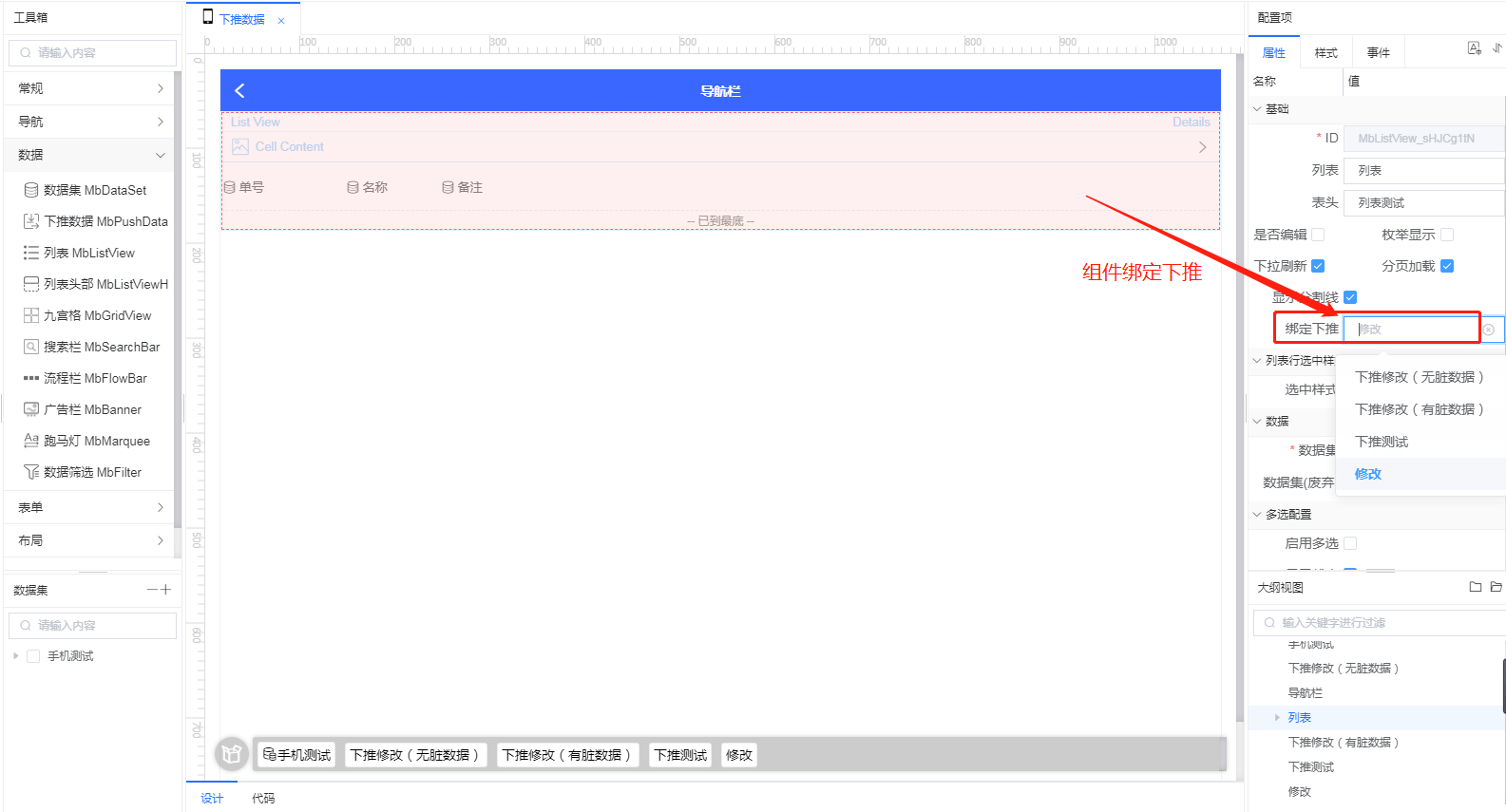
Task: Disable the 下拉刷新 checkbox
Action: [1318, 266]
